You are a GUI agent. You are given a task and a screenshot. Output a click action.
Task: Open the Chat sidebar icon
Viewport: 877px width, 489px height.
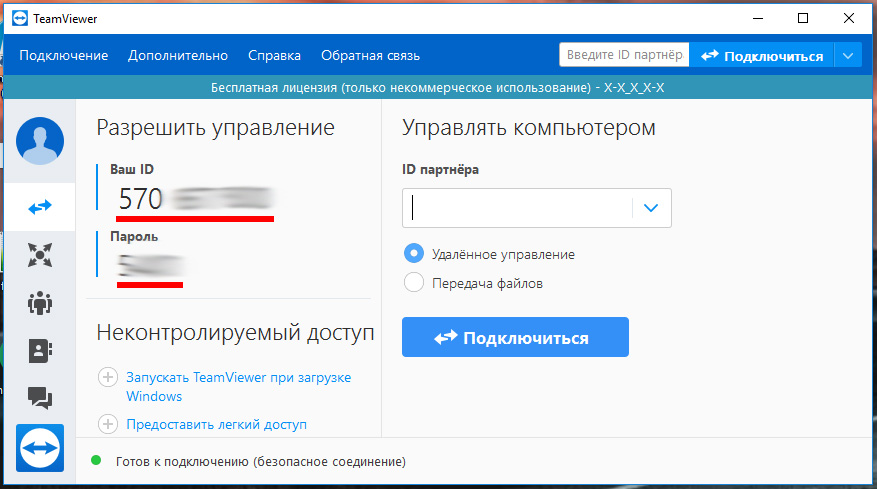click(x=40, y=398)
